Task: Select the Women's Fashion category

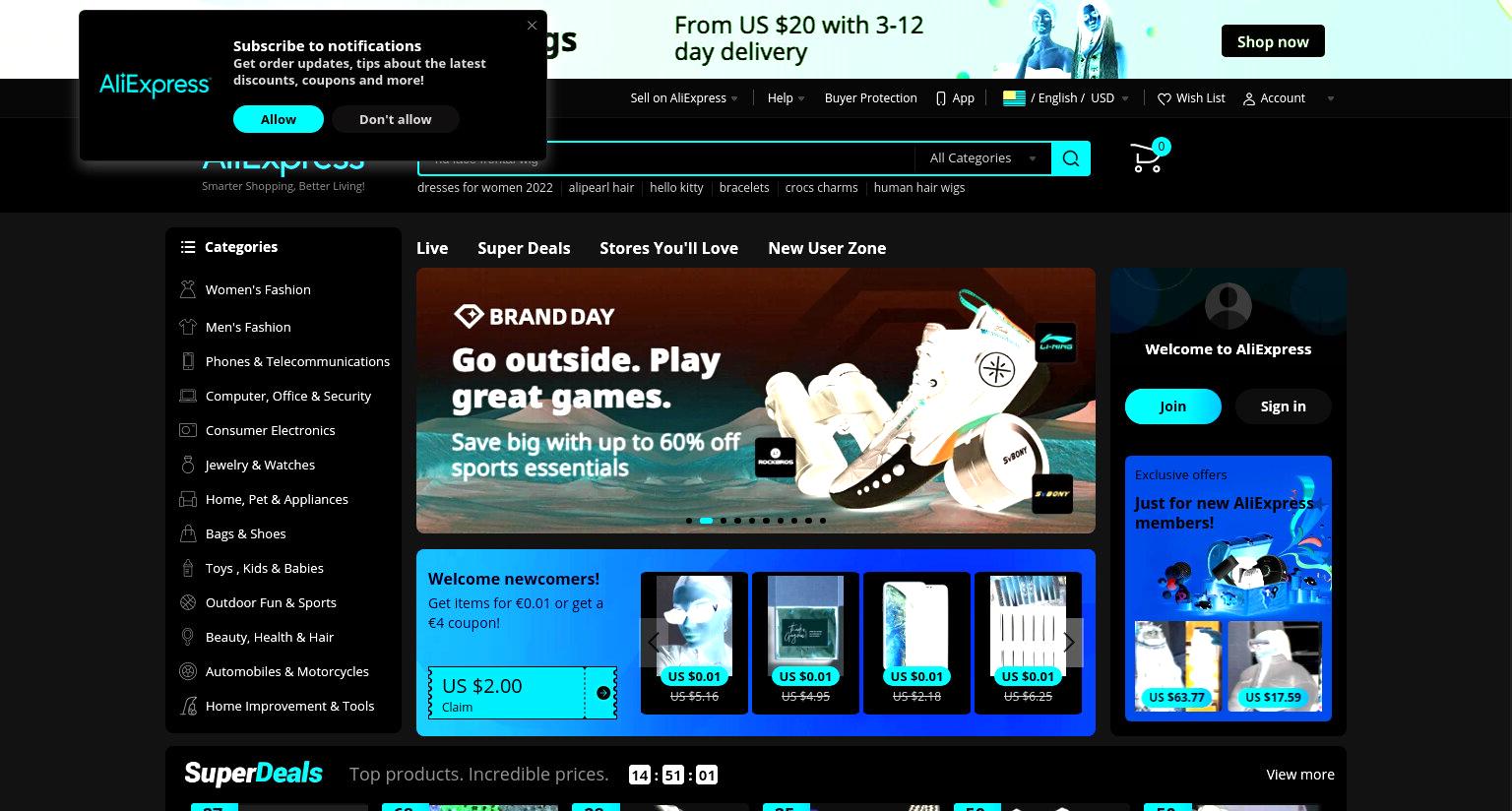Action: [x=258, y=289]
